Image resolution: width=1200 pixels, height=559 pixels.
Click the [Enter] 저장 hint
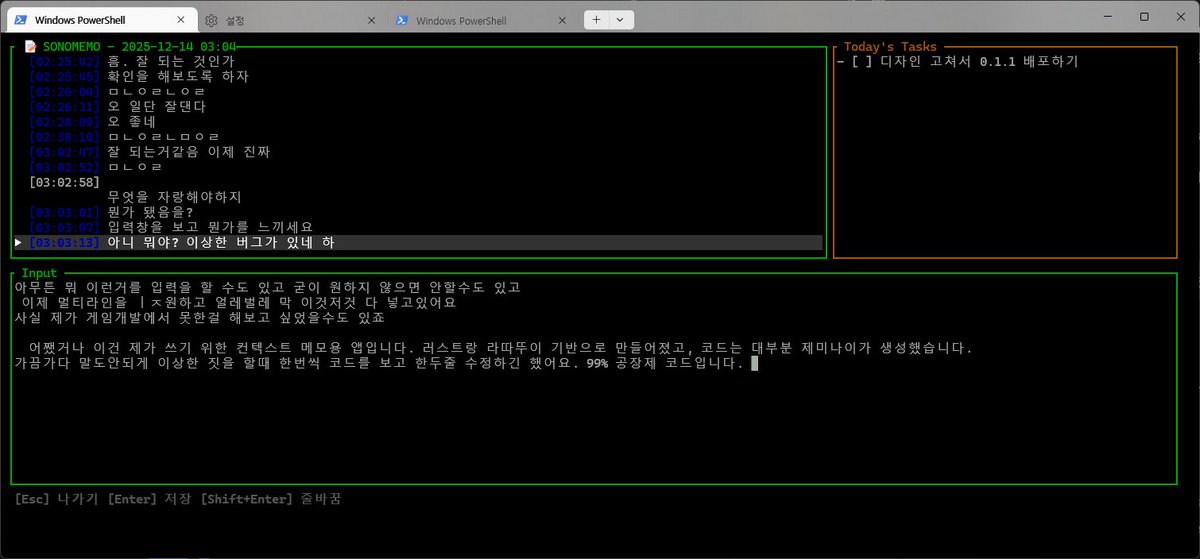pyautogui.click(x=151, y=498)
